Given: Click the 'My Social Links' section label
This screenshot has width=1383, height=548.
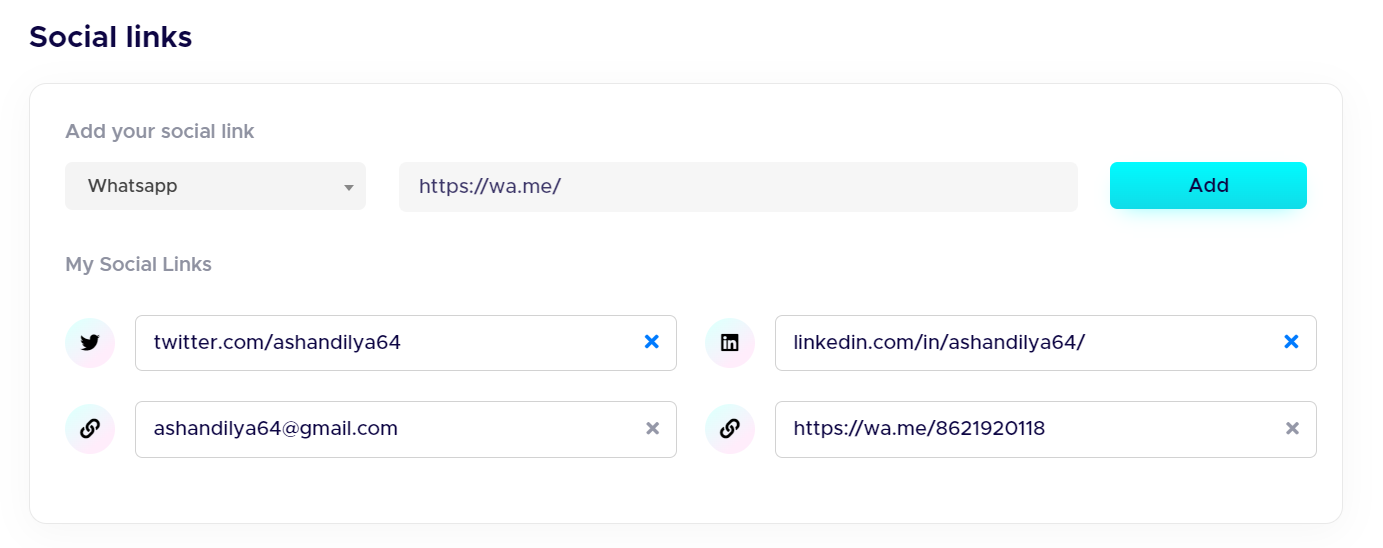Looking at the screenshot, I should [x=138, y=264].
